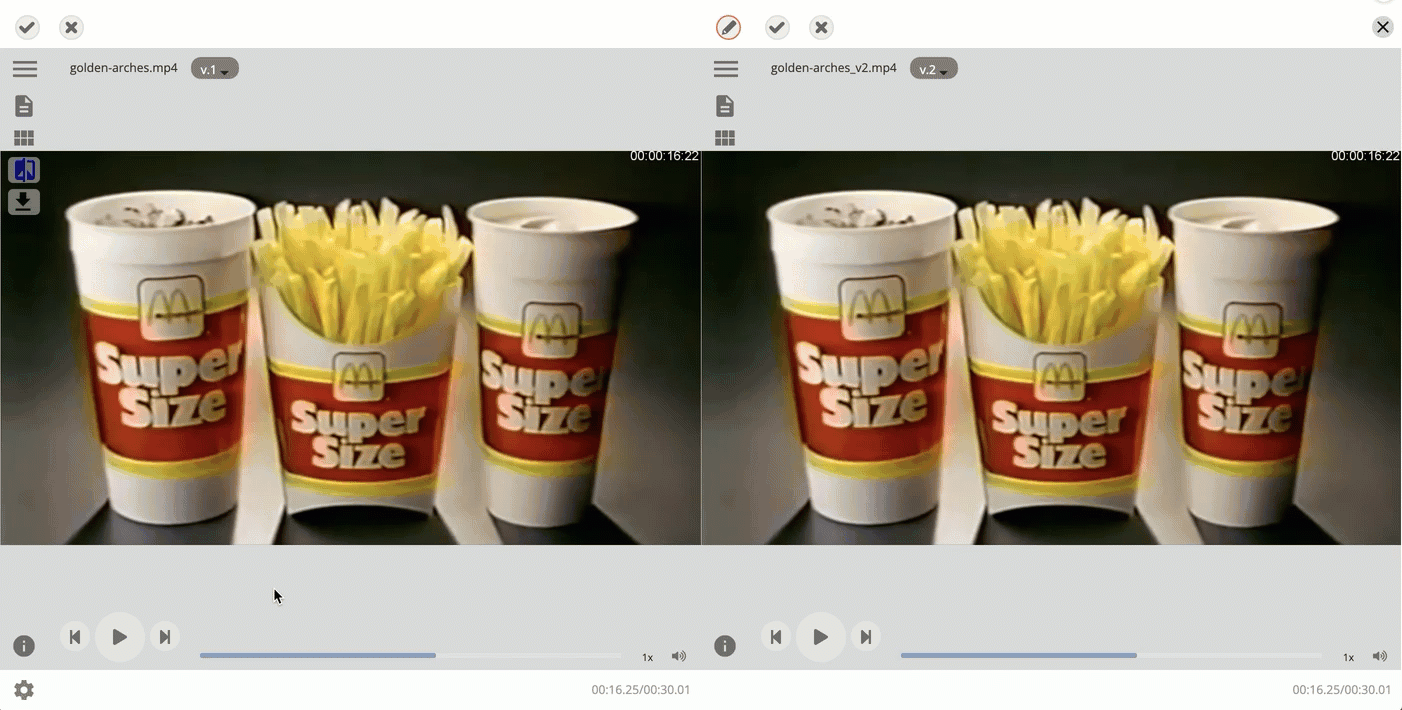
Task: Show grid view in right panel
Action: click(x=725, y=138)
